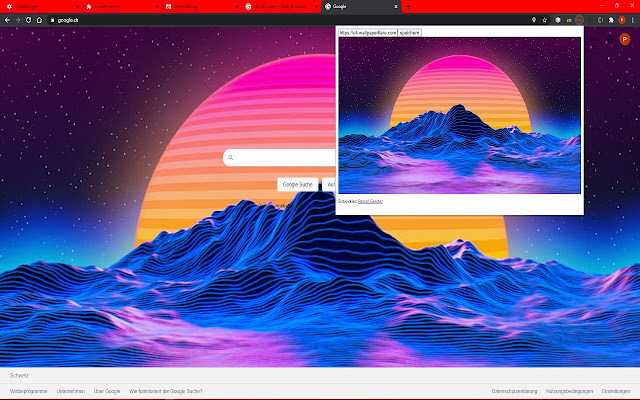Close the Einstellungen tab

(x=77, y=7)
